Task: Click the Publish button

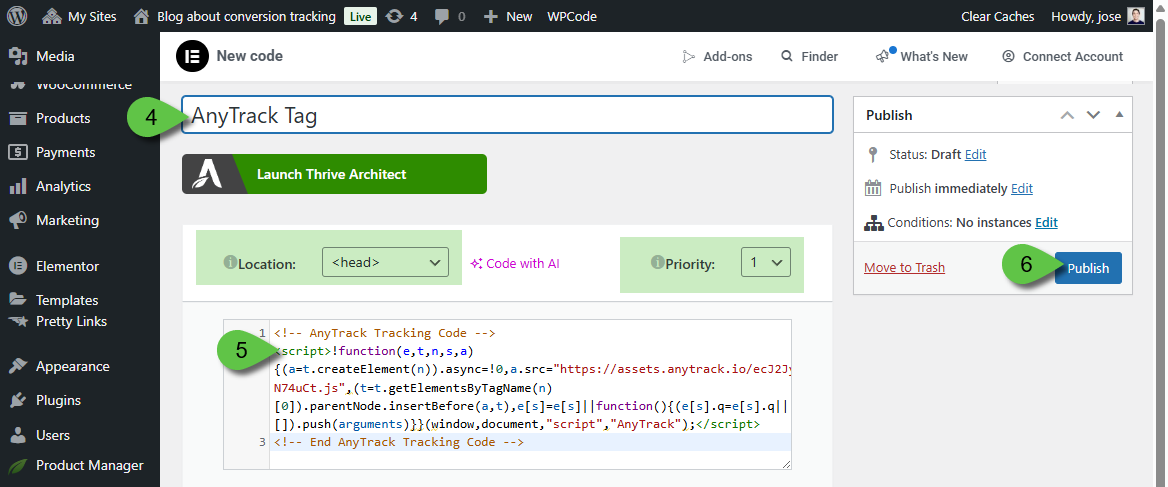Action: [x=1088, y=268]
